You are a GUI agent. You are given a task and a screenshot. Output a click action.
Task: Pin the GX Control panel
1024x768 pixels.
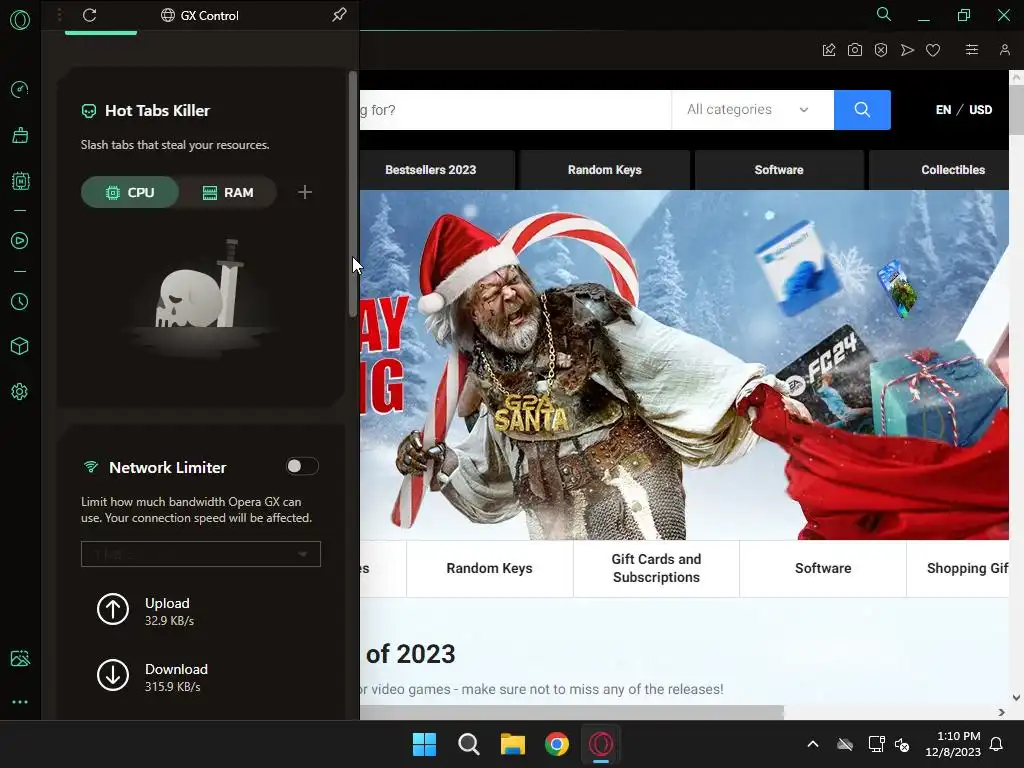[x=339, y=14]
